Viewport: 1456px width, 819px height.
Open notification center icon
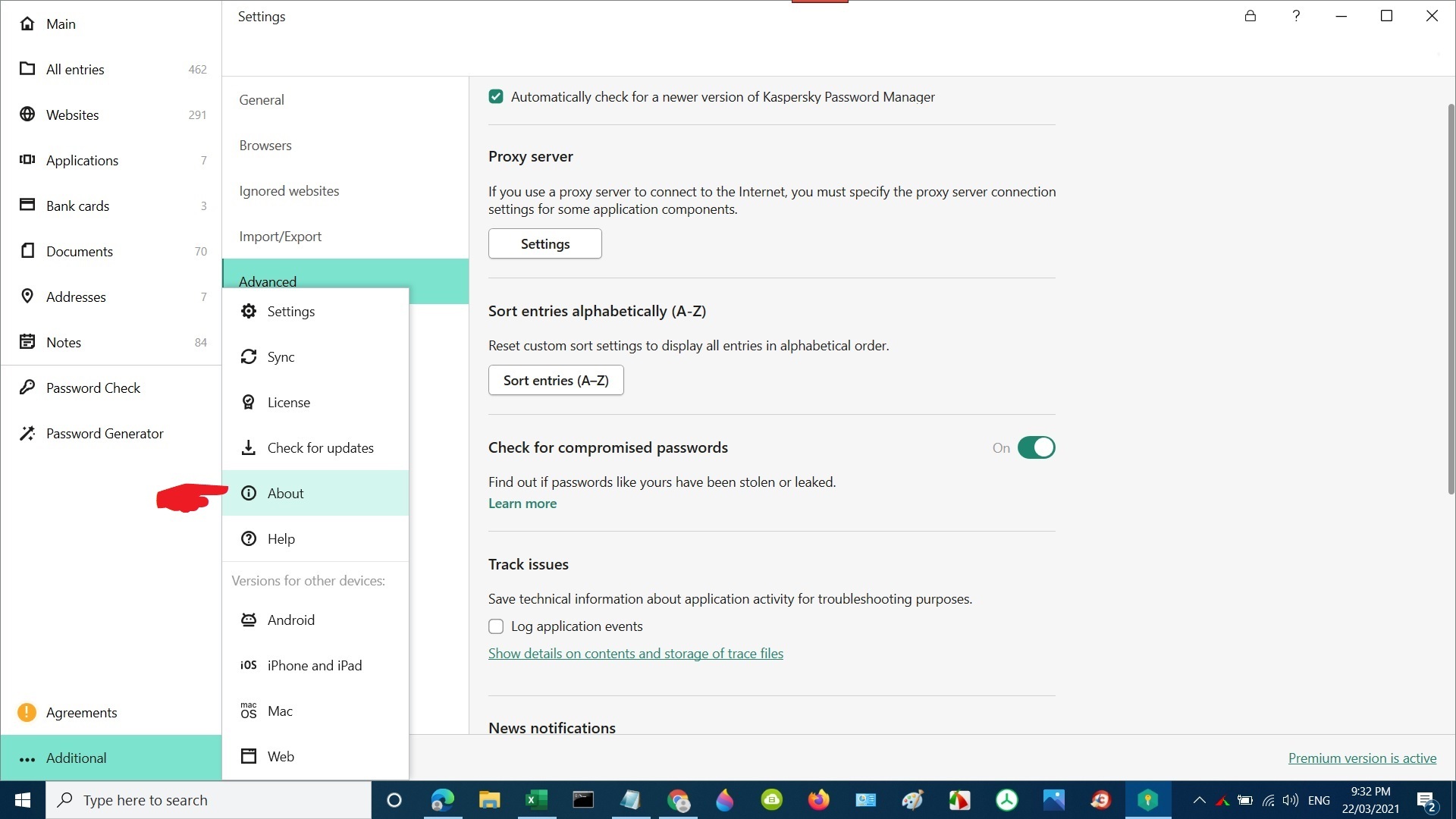click(1426, 801)
